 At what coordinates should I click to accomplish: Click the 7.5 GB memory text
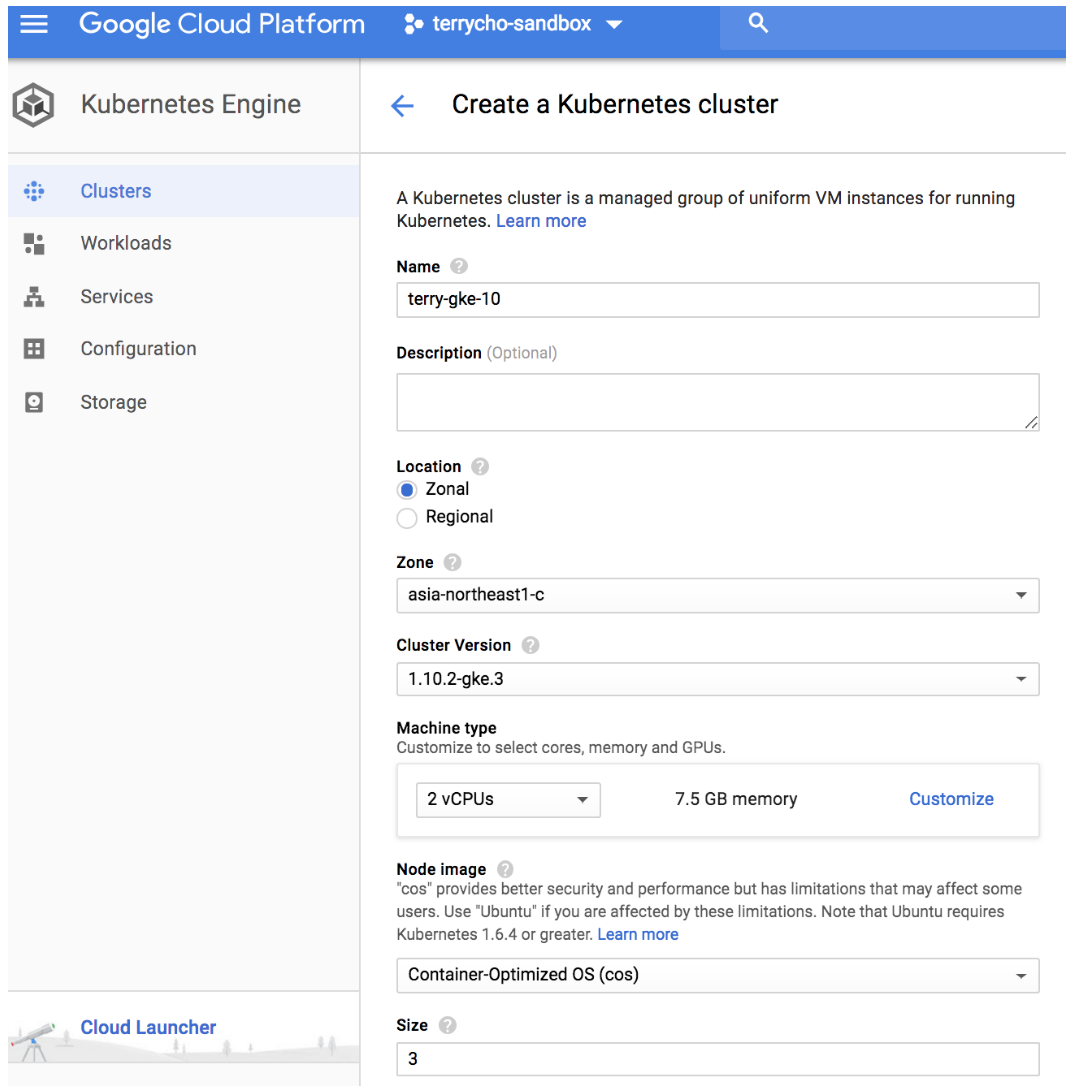click(x=736, y=799)
